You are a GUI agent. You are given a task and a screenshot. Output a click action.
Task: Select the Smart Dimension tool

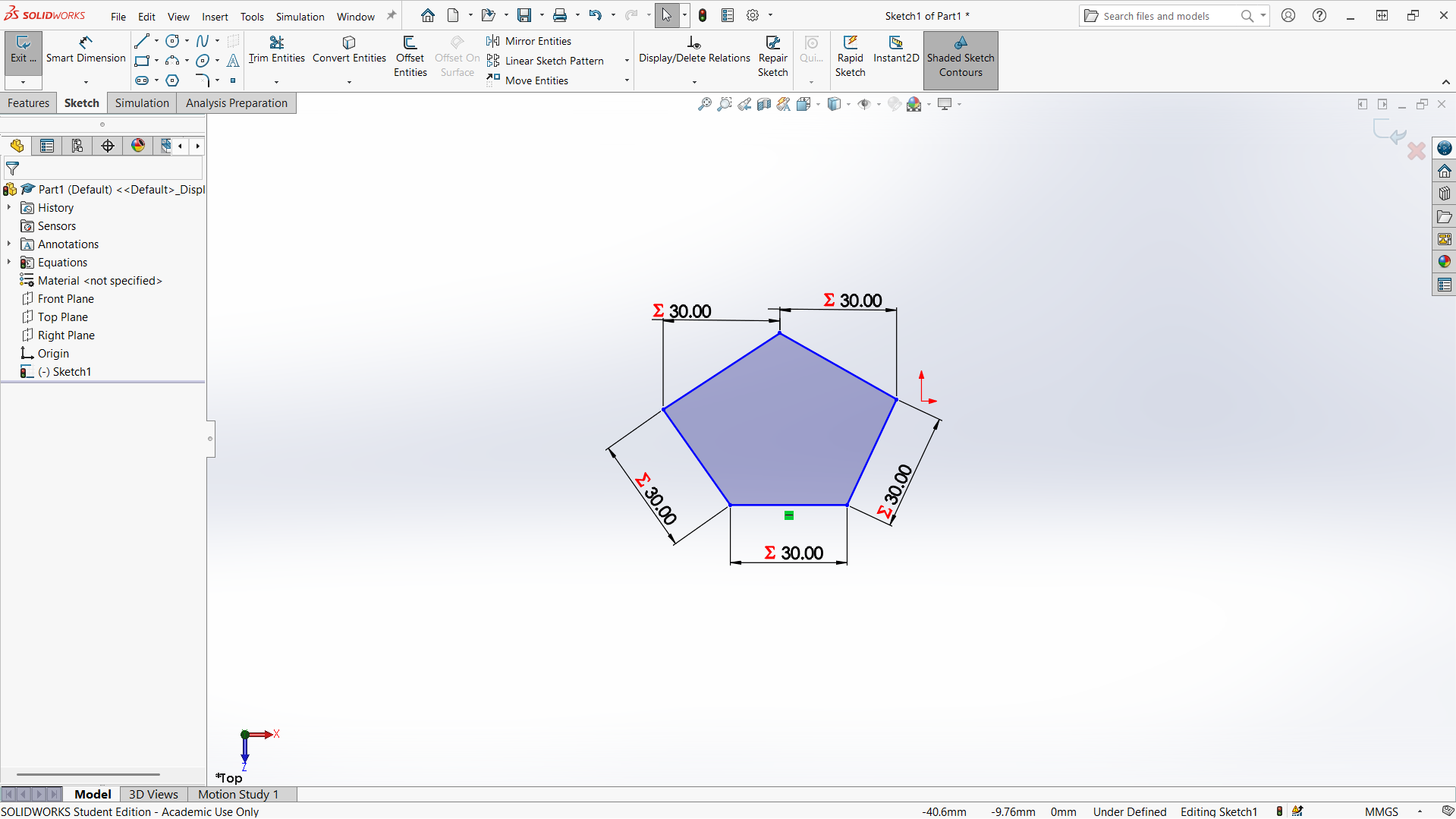coord(86,50)
